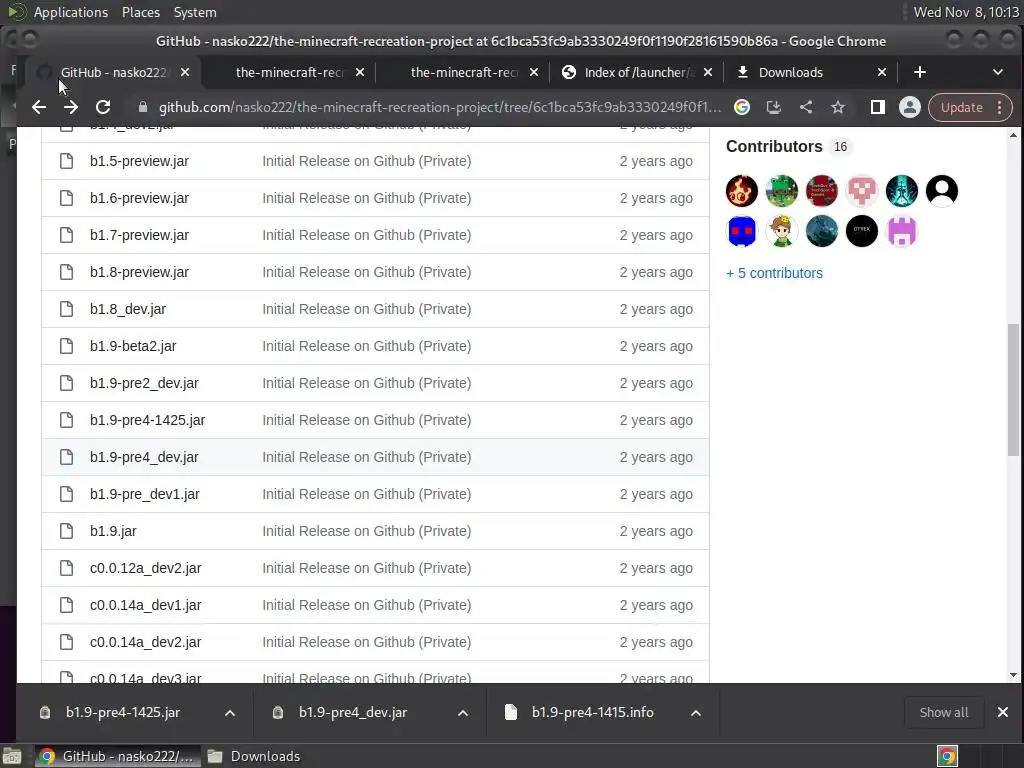Click the file icon beside b1.9.jar
The width and height of the screenshot is (1024, 768).
click(x=67, y=531)
